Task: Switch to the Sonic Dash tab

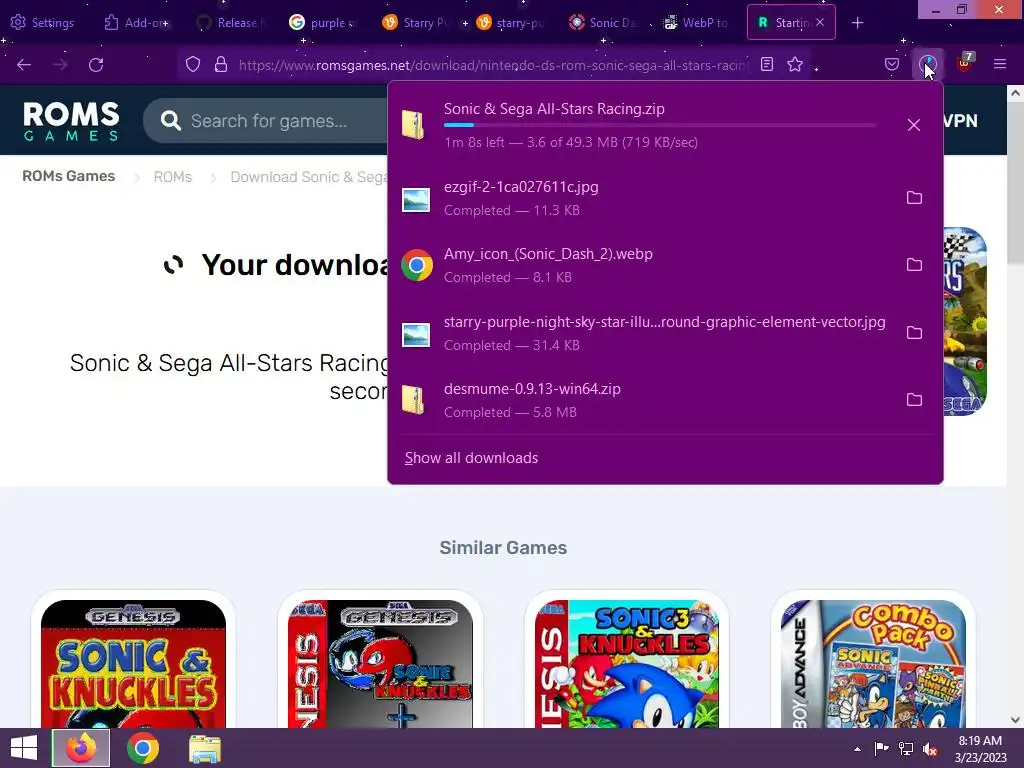Action: pyautogui.click(x=603, y=23)
